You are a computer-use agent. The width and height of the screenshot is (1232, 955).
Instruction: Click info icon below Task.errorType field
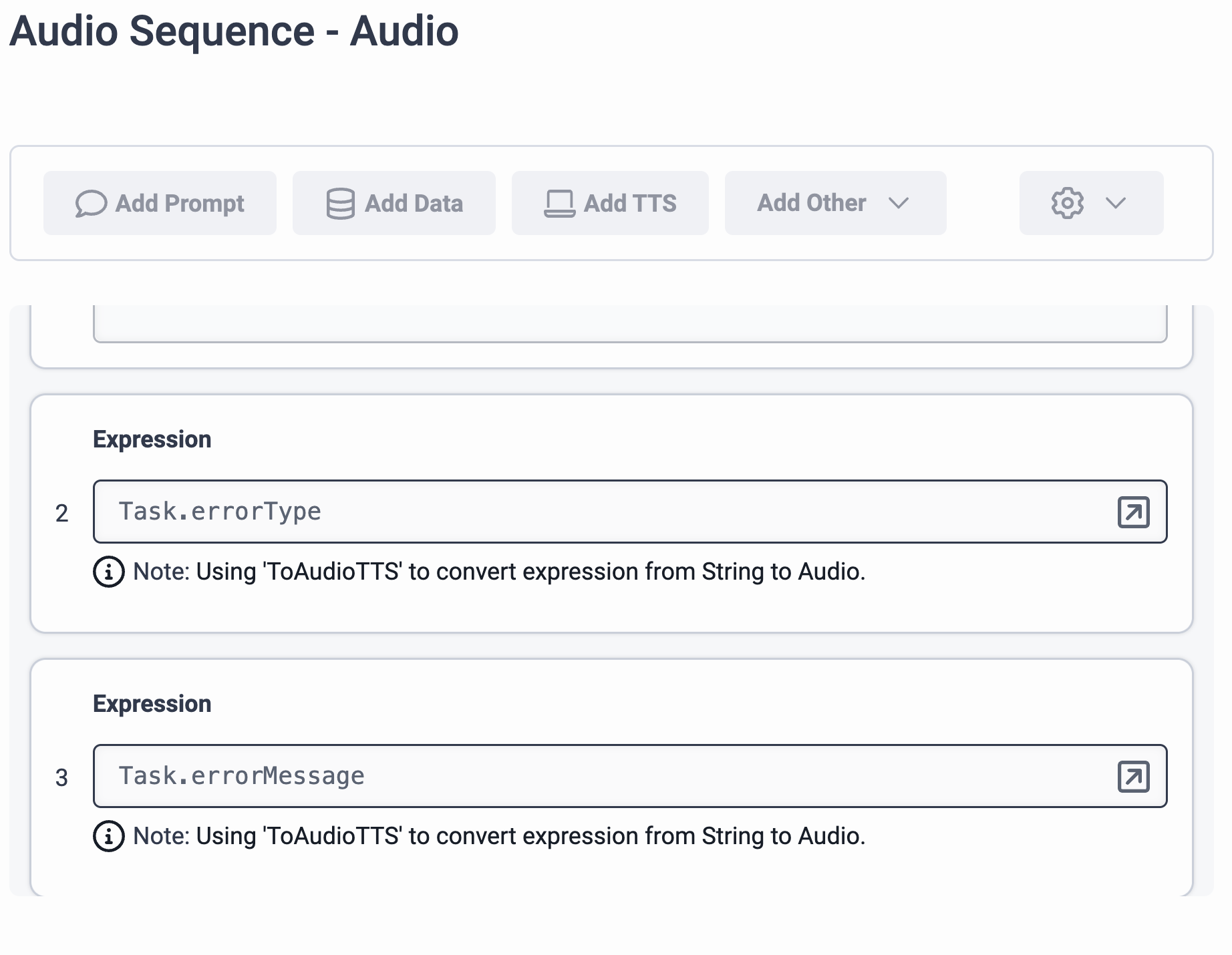[109, 572]
